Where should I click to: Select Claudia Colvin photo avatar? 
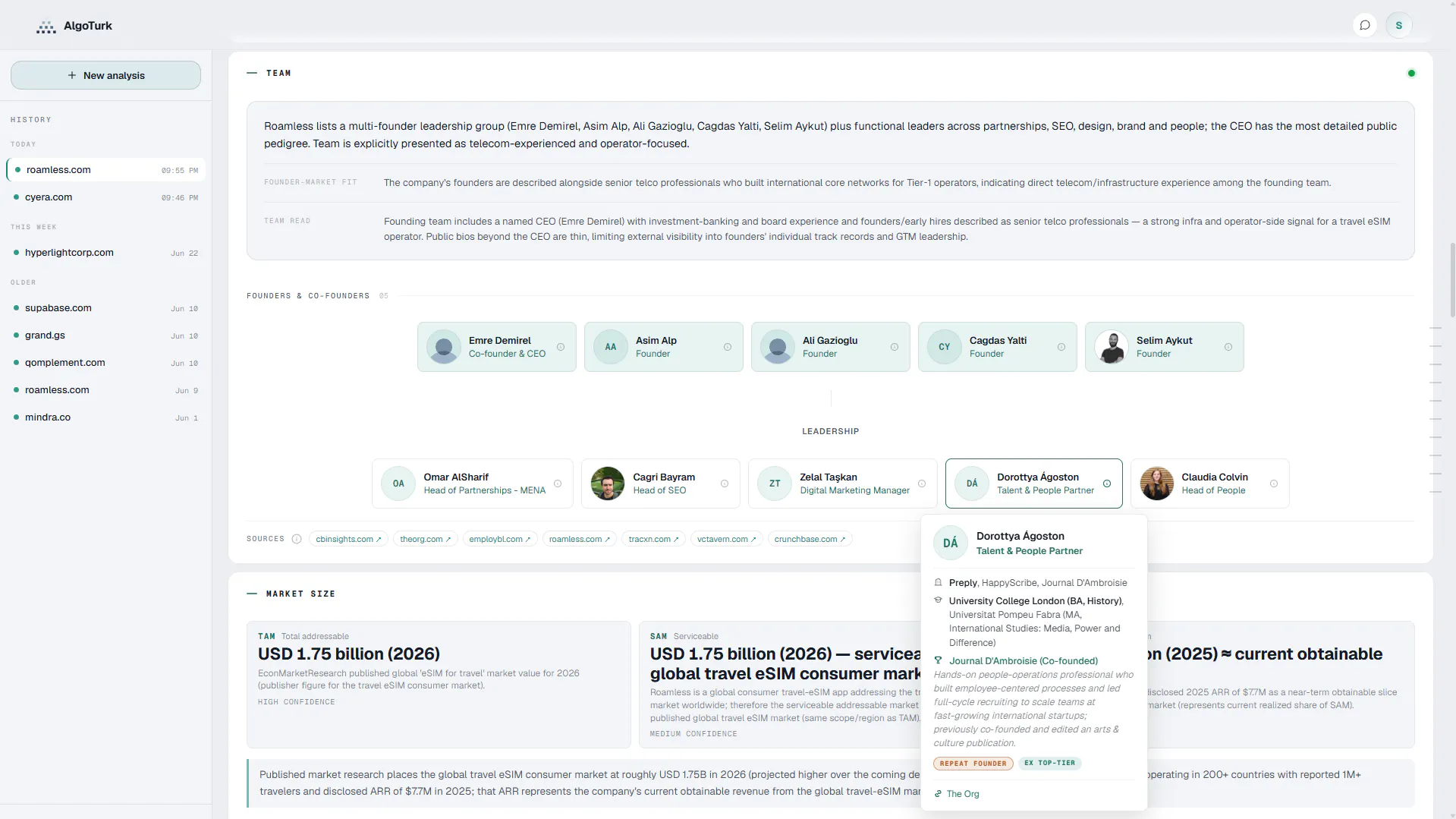(x=1157, y=484)
